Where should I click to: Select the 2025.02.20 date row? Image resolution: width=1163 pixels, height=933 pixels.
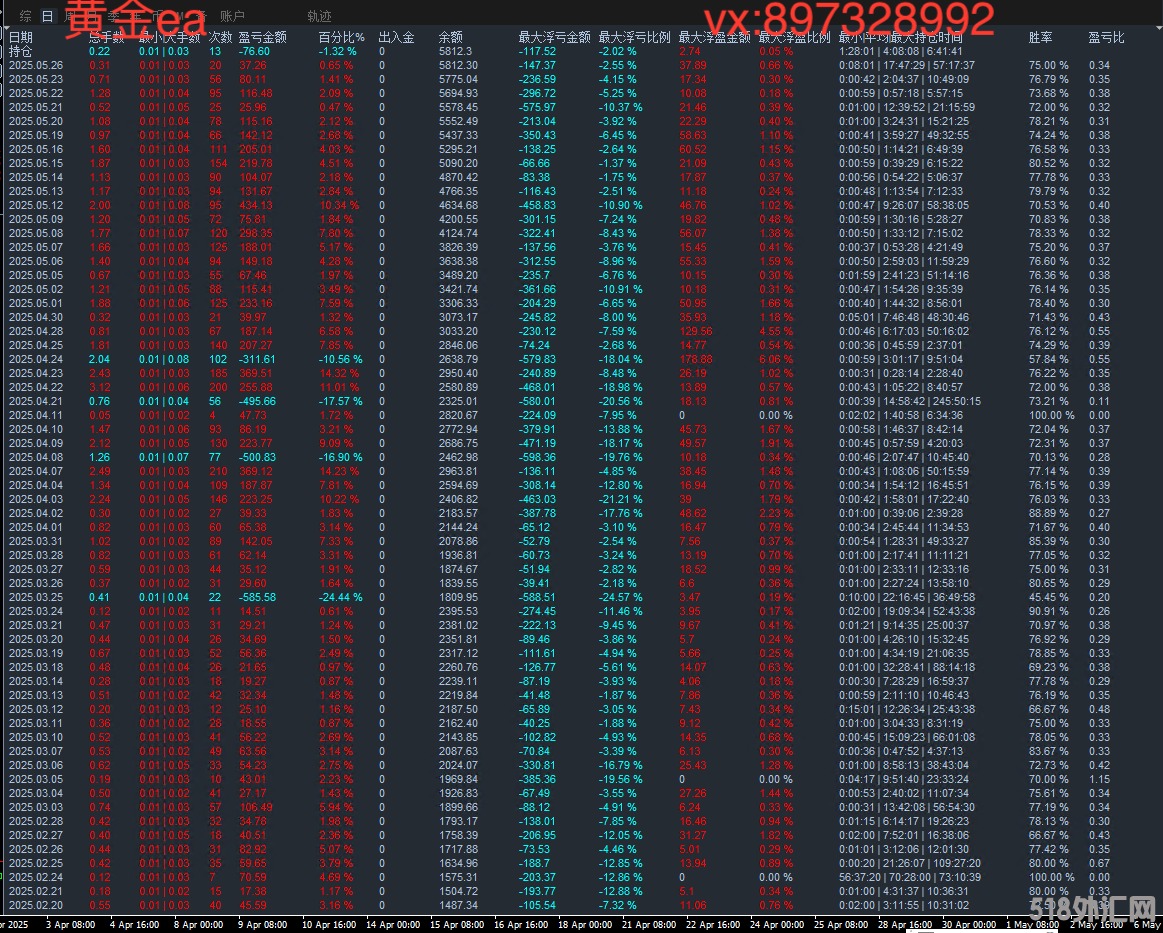point(35,905)
